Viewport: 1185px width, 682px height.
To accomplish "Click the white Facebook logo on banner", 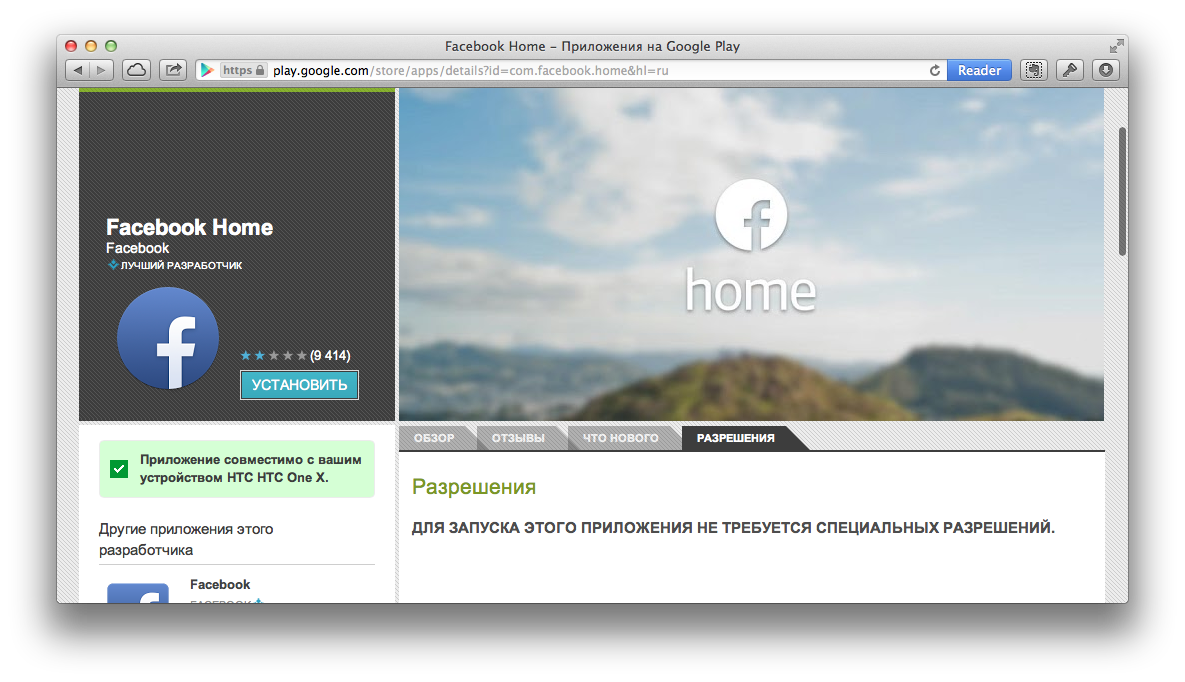I will 751,215.
